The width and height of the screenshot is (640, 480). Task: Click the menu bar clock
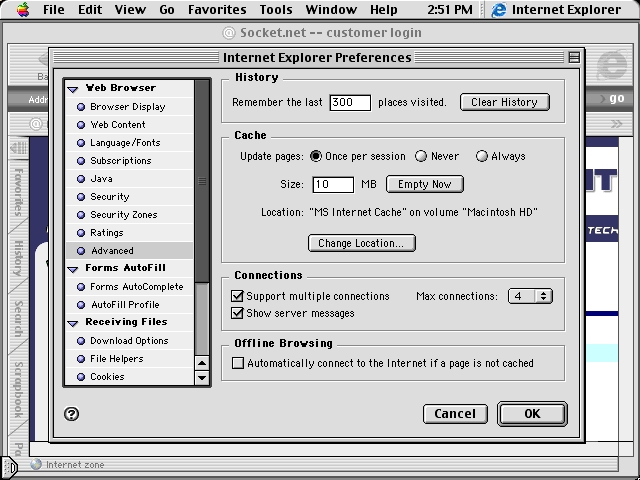(x=450, y=9)
